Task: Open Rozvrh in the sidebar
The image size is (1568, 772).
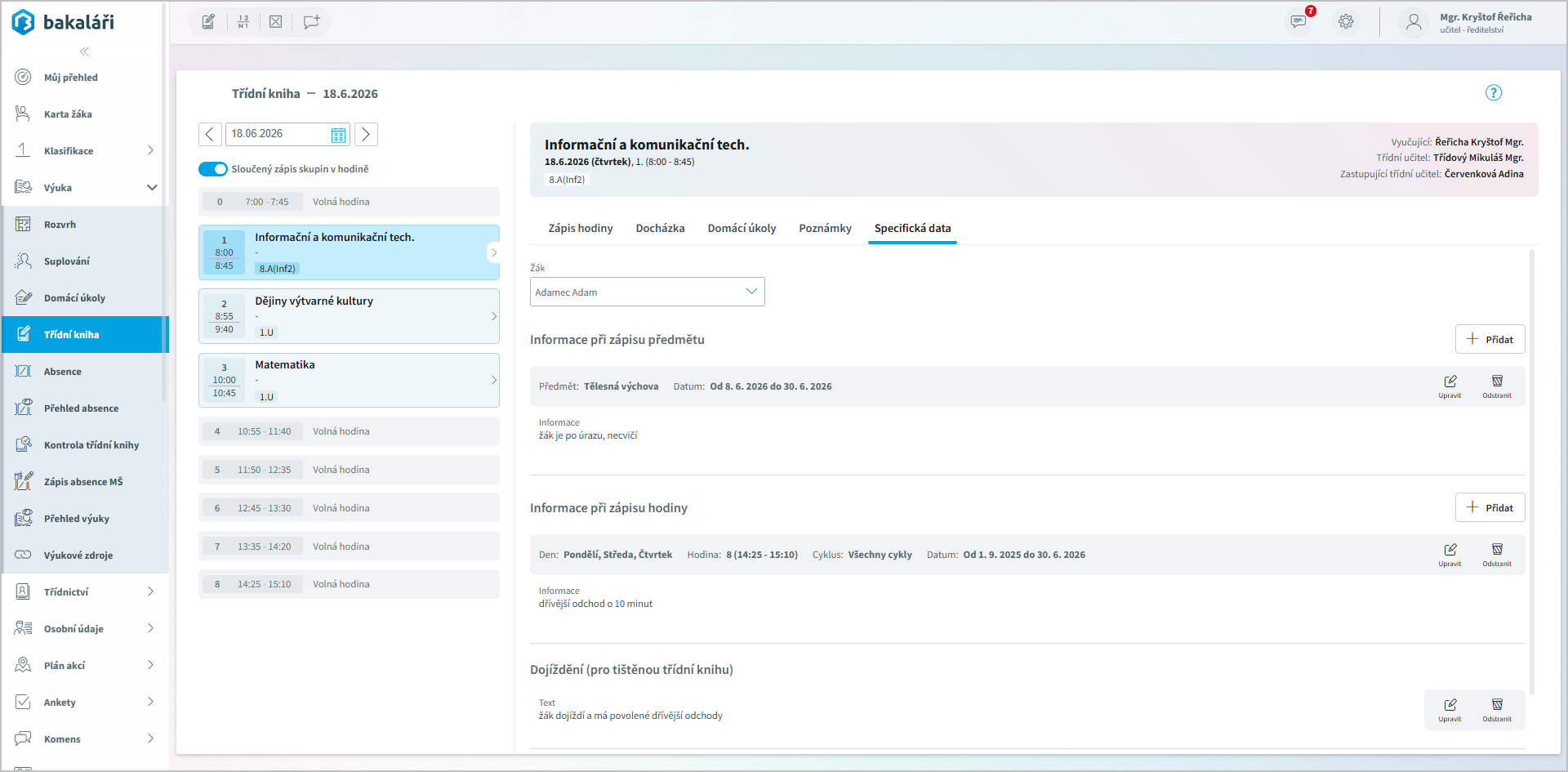Action: [83, 225]
